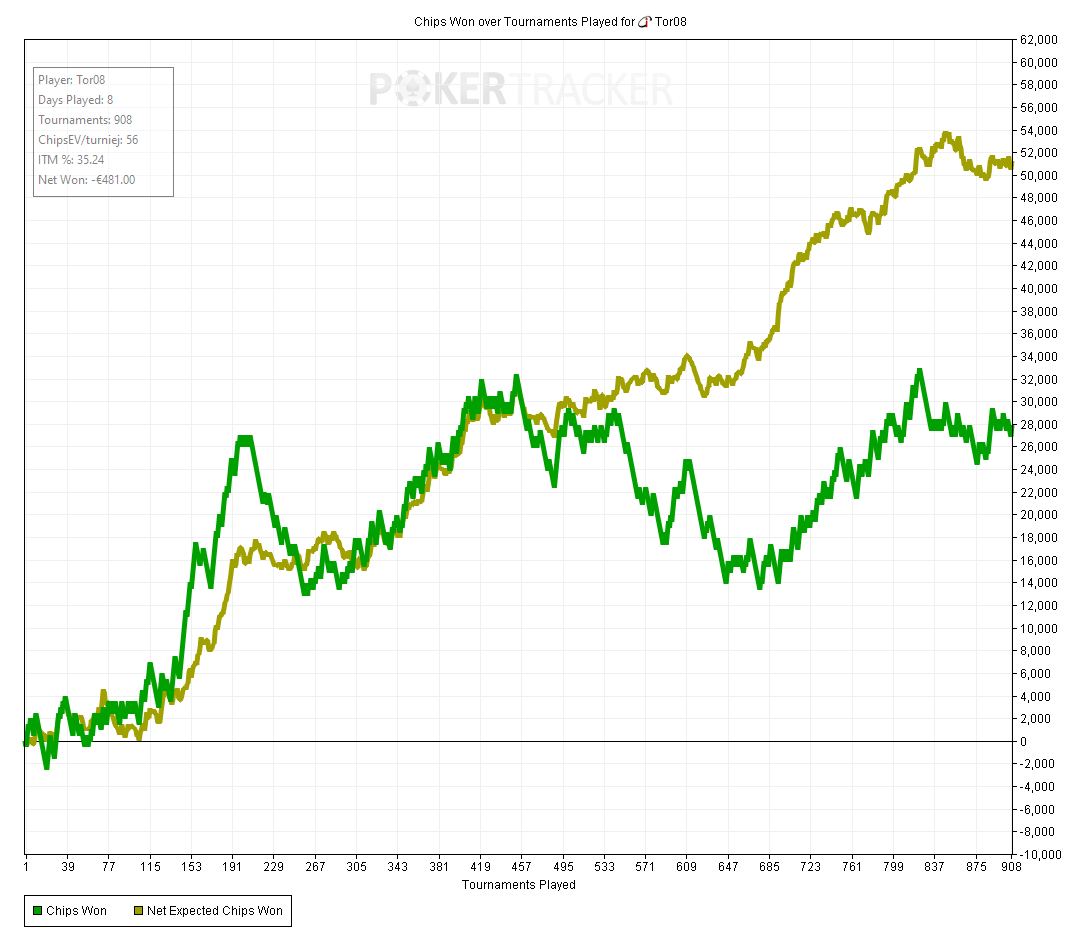Select the Net Expected Chips Won legend label
The image size is (1070, 928).
coord(214,911)
